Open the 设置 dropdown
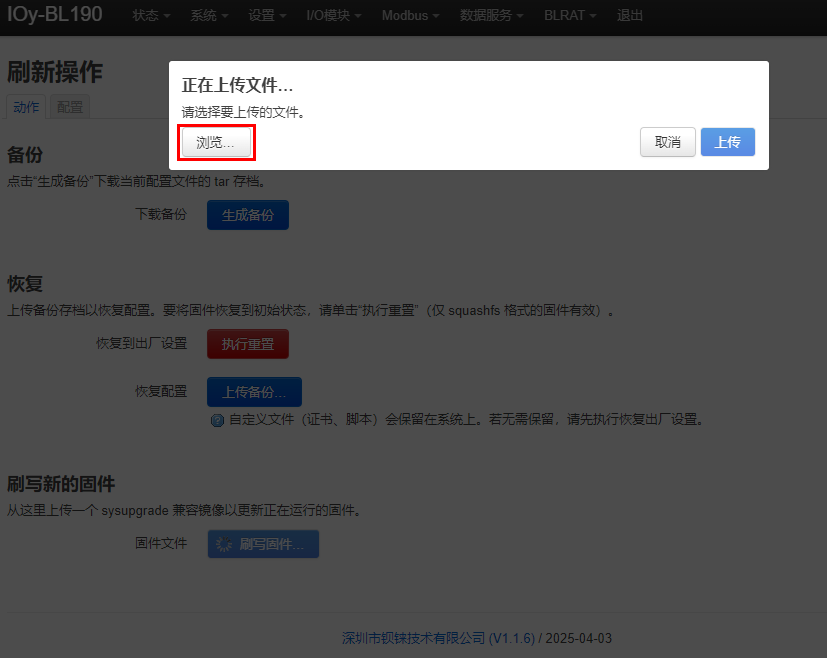This screenshot has height=658, width=827. 267,16
